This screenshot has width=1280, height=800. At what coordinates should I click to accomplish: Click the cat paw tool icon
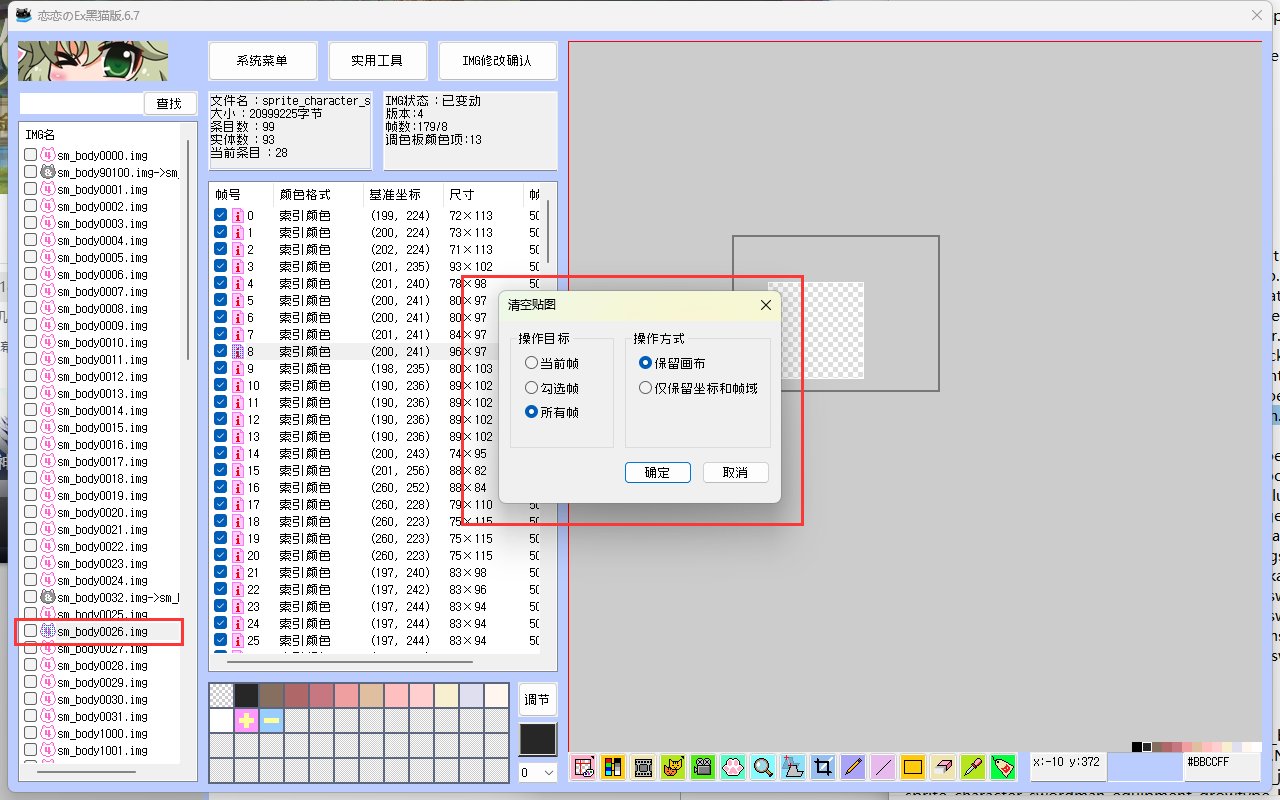pos(733,767)
